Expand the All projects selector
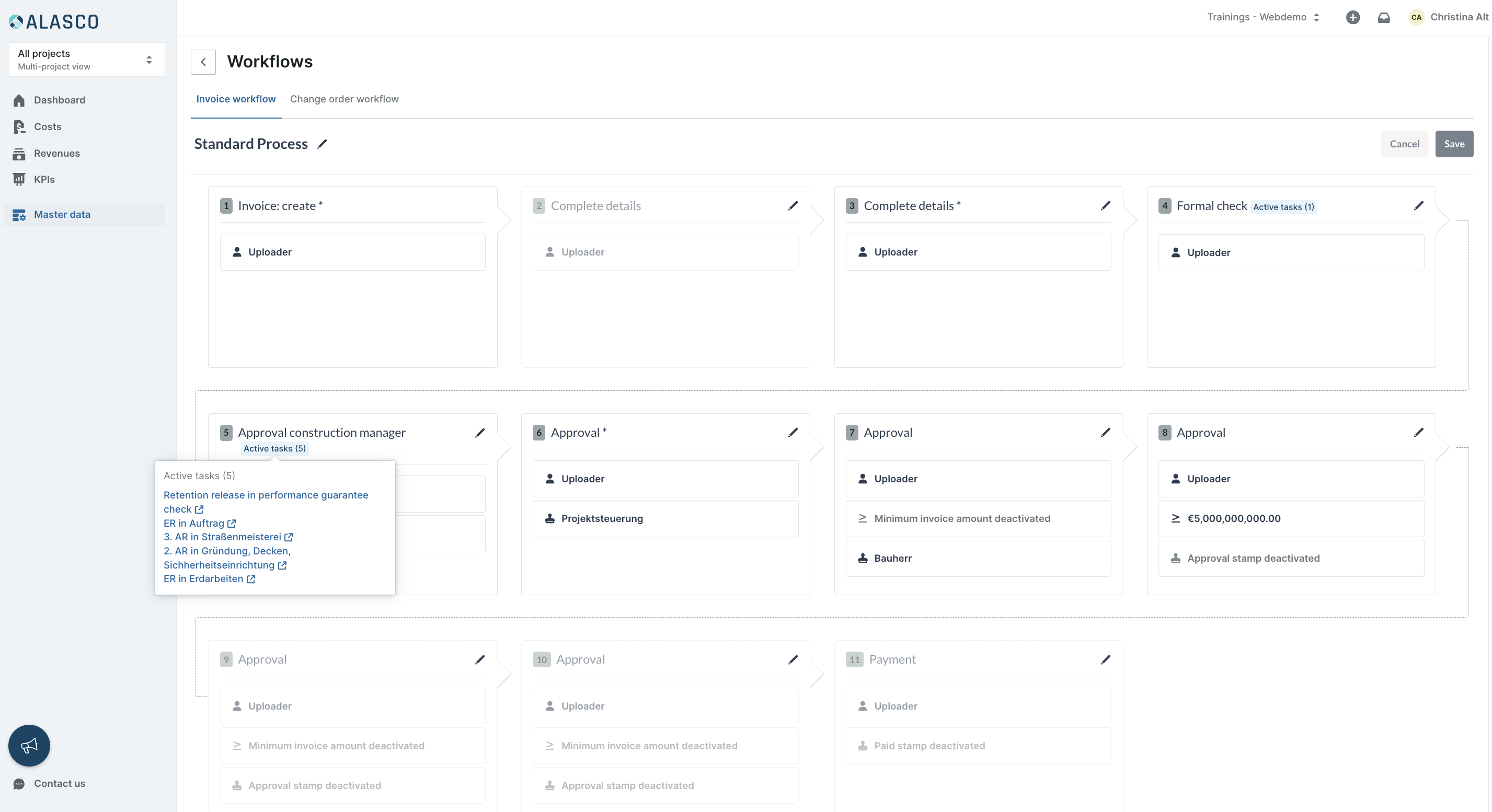Viewport: 1492px width, 812px height. click(87, 59)
